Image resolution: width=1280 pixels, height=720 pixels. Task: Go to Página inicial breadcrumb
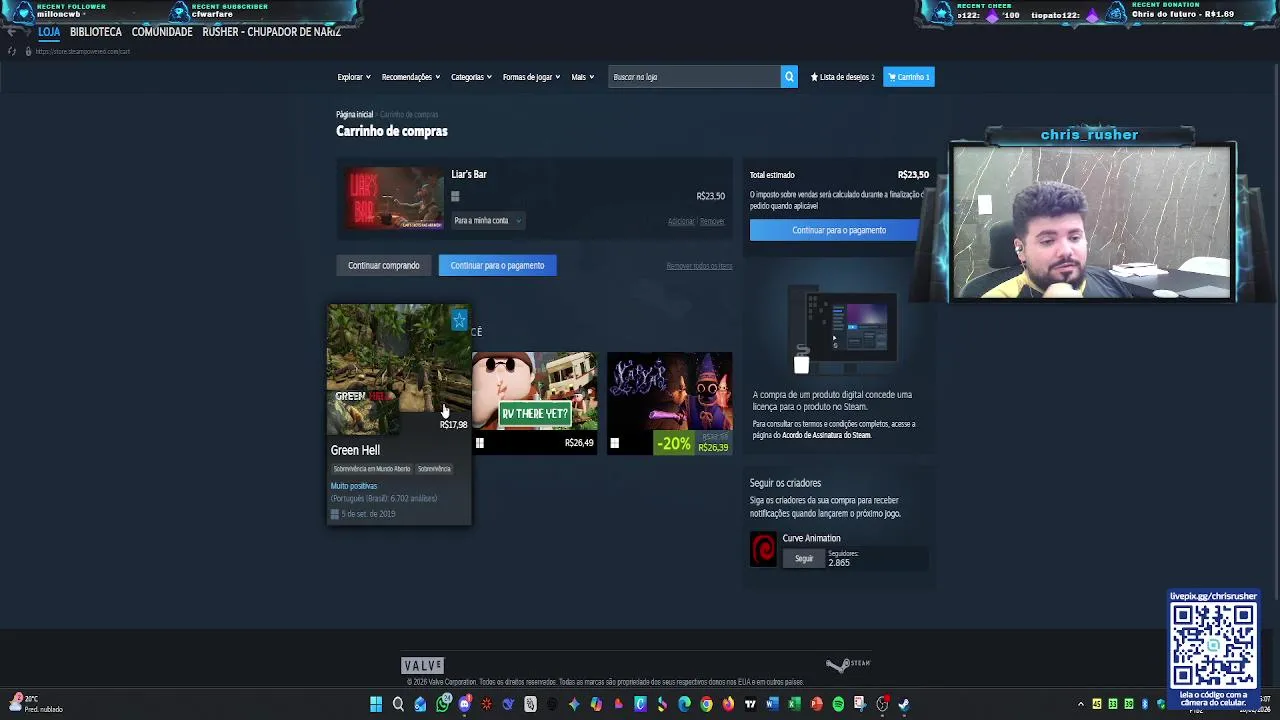[354, 114]
